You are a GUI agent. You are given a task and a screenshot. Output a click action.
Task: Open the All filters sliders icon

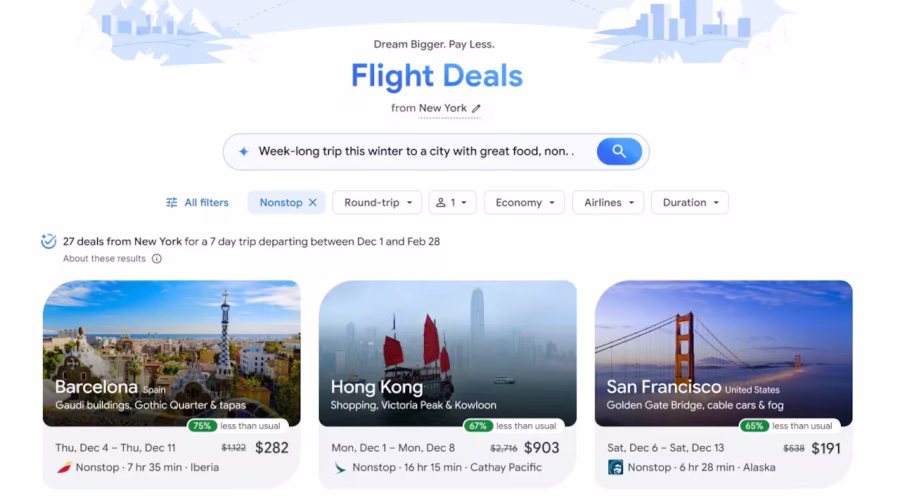point(172,203)
